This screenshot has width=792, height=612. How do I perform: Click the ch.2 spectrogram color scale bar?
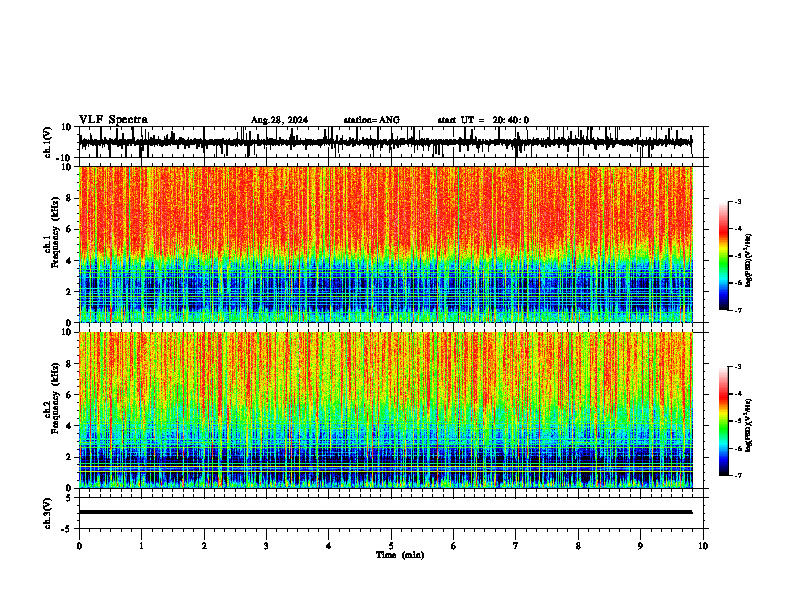pyautogui.click(x=724, y=421)
